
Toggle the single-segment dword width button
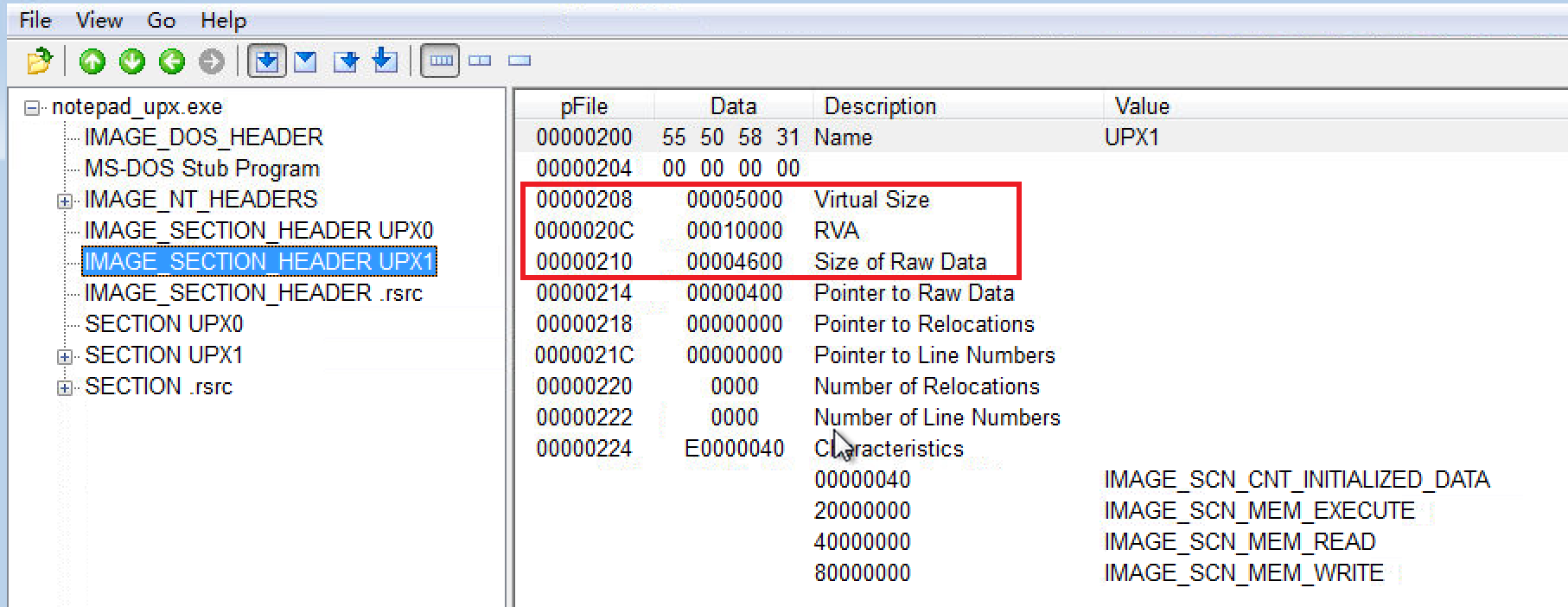tap(519, 61)
